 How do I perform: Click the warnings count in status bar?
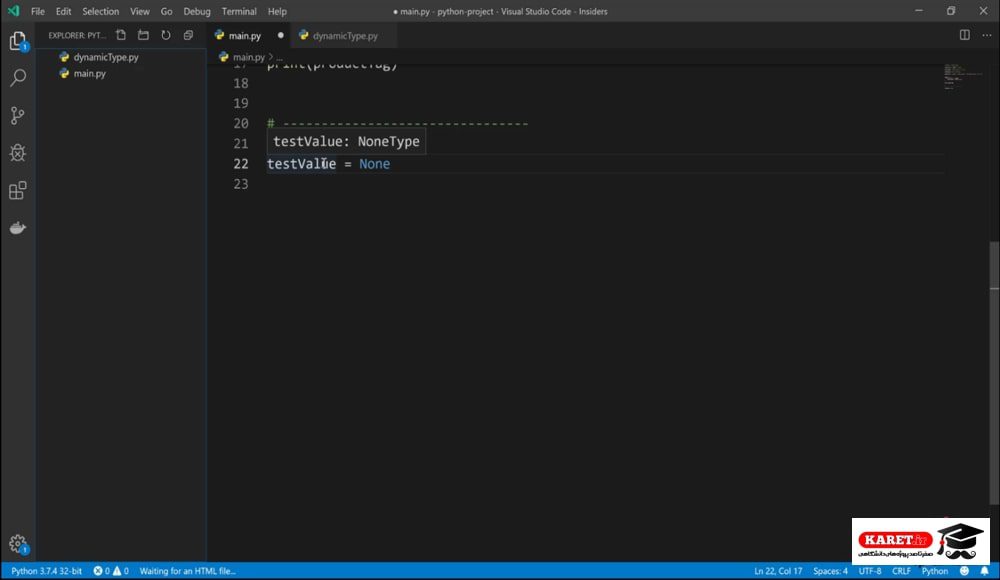point(121,571)
